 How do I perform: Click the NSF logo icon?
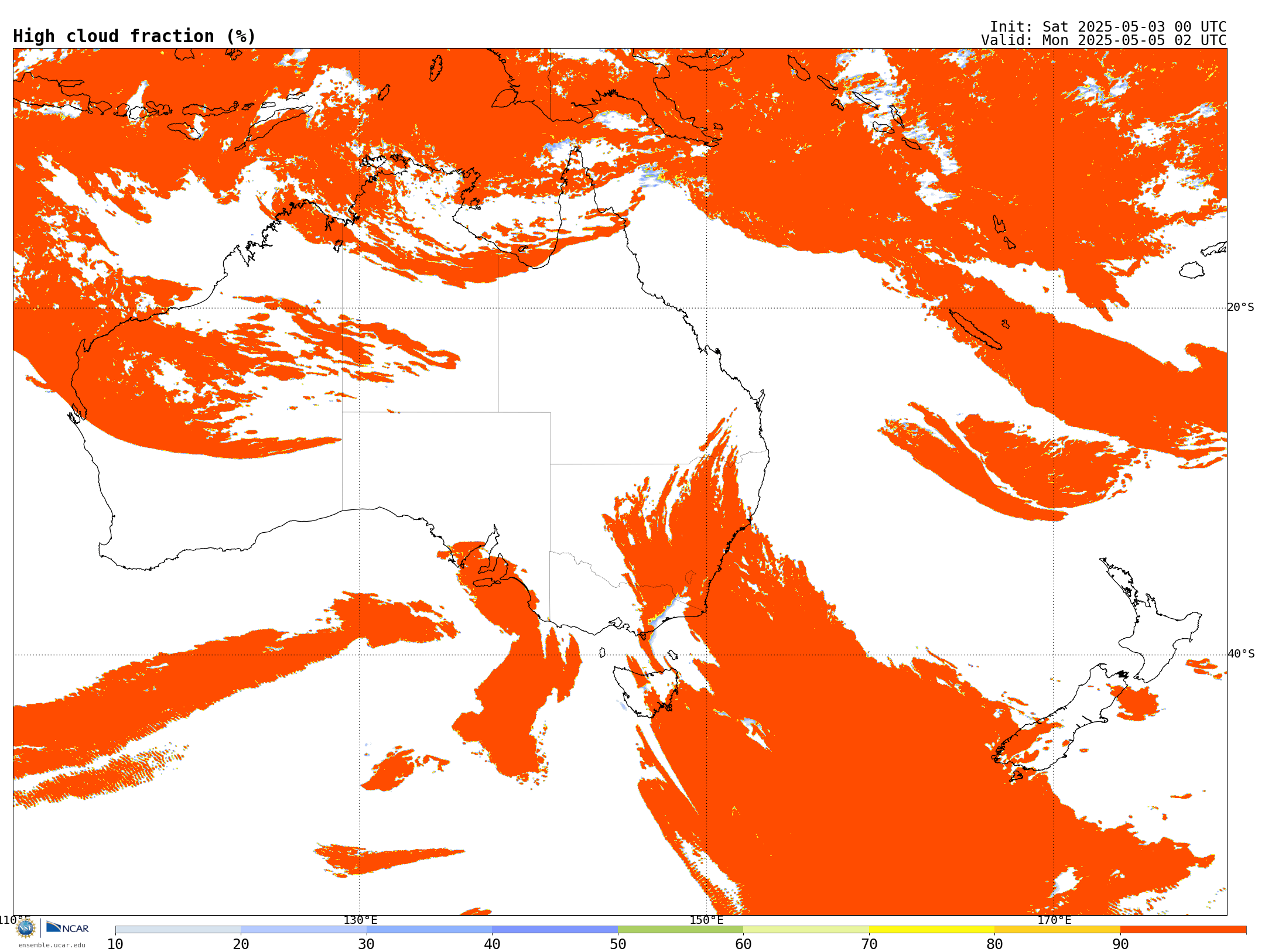click(26, 928)
